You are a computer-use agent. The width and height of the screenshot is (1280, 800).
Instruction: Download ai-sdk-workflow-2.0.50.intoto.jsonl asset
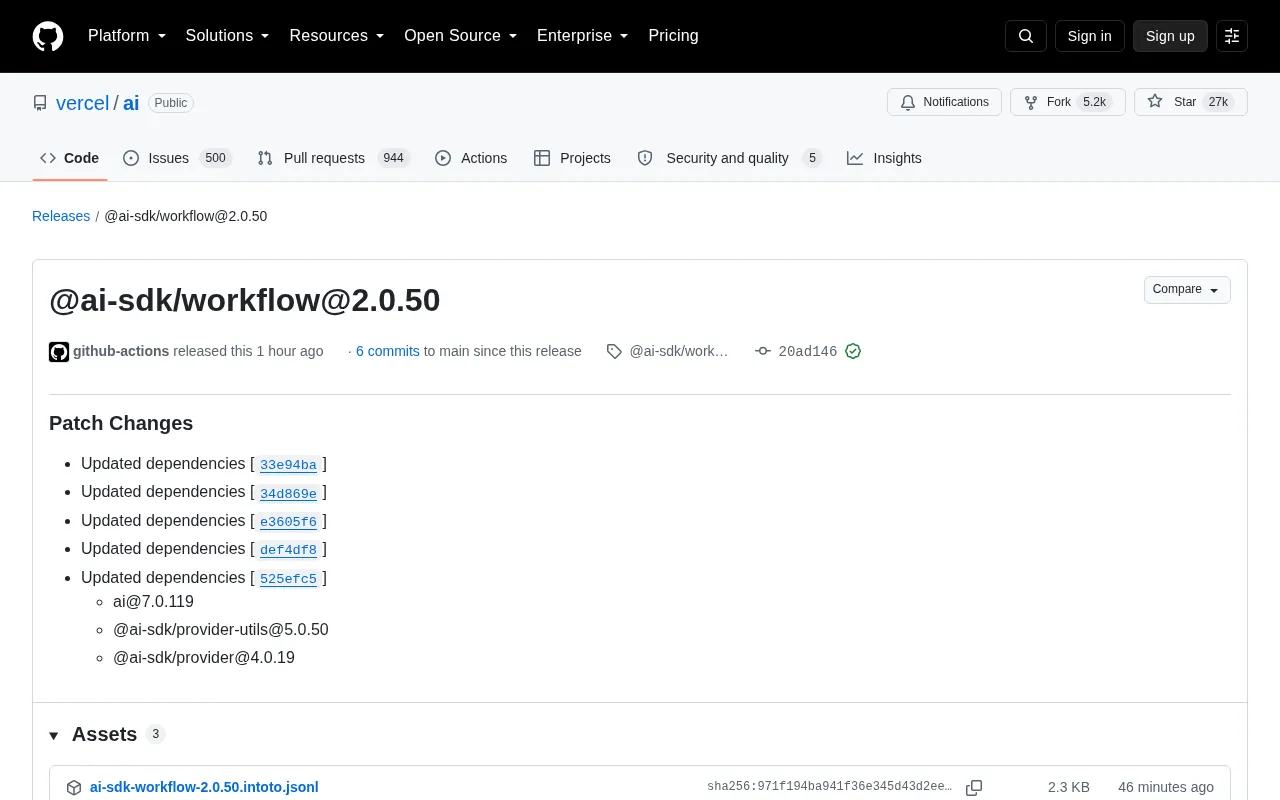point(204,787)
